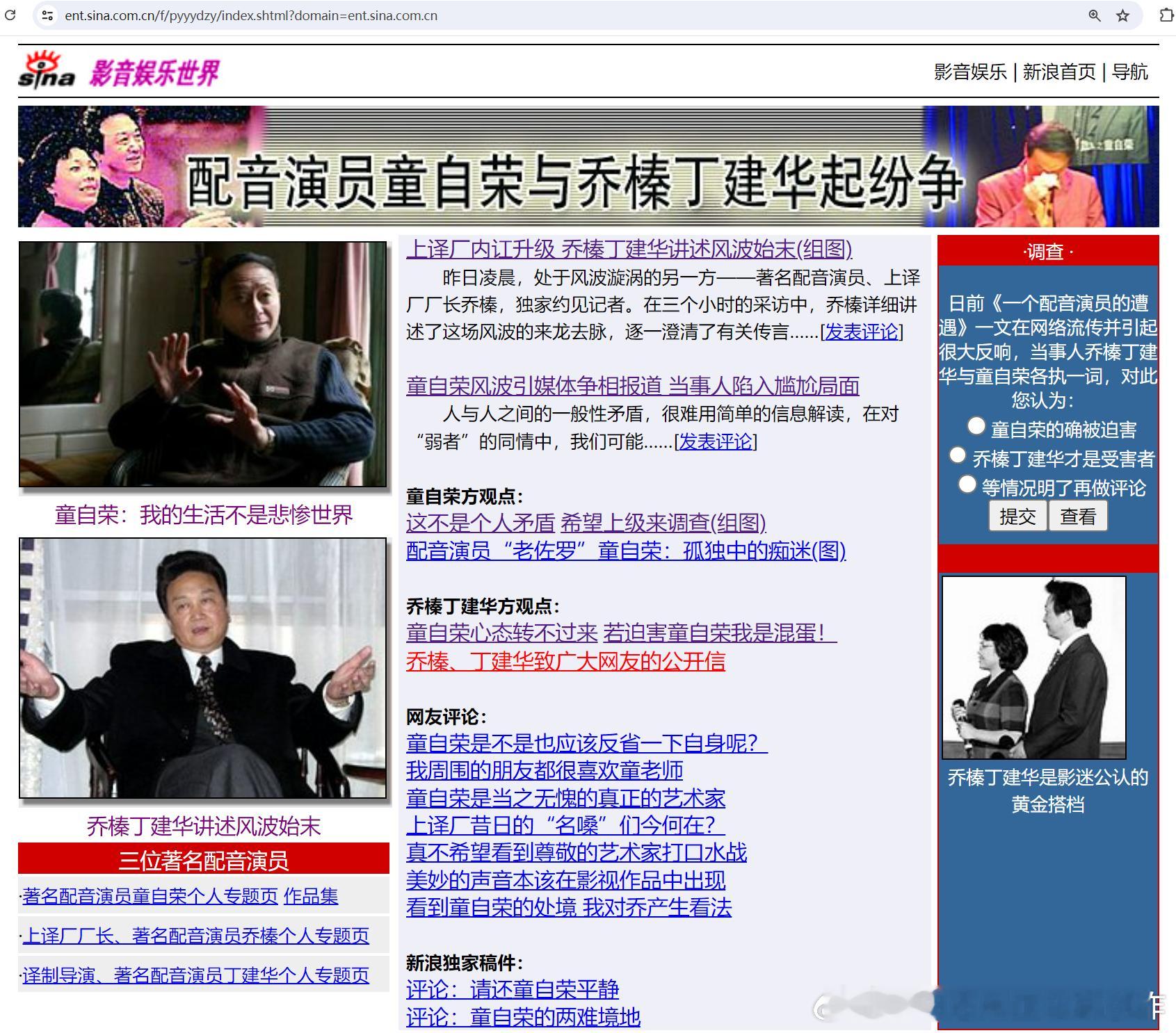Click the Sina eye logo
Screen dimensions: 1176x1033
pos(47,70)
